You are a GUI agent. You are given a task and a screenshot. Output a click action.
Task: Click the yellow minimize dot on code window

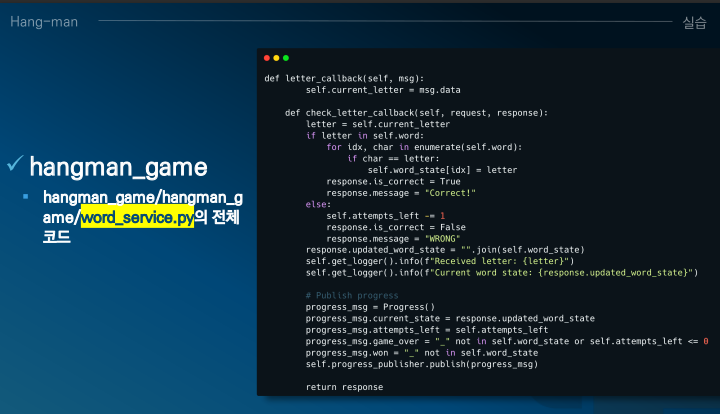(276, 58)
